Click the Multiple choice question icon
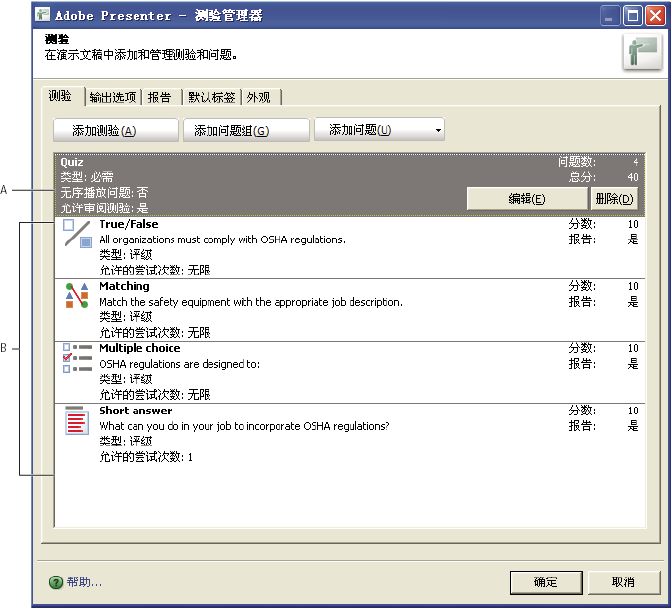Viewport: 672px width, 610px height. pyautogui.click(x=77, y=357)
